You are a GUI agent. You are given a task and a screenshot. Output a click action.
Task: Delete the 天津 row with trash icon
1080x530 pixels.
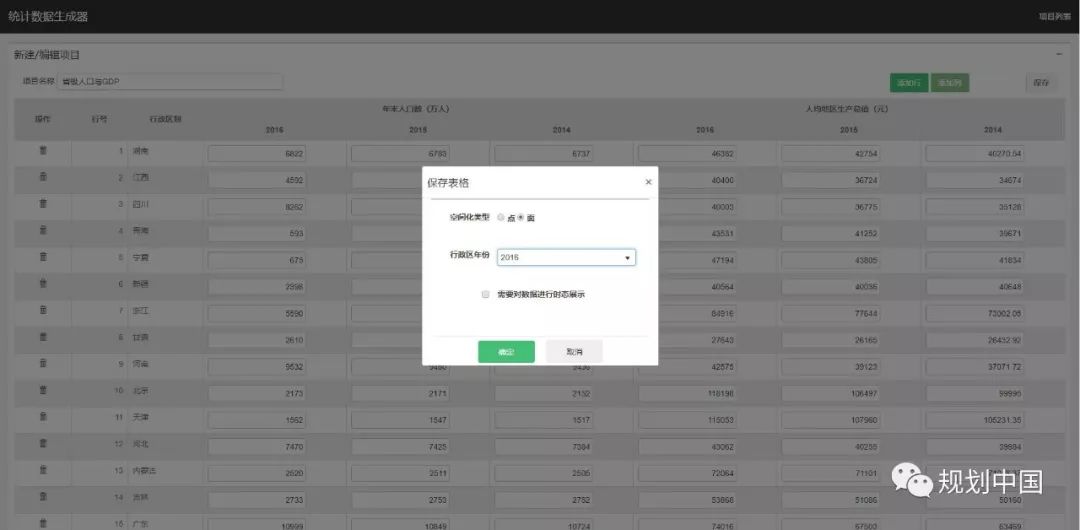43,415
